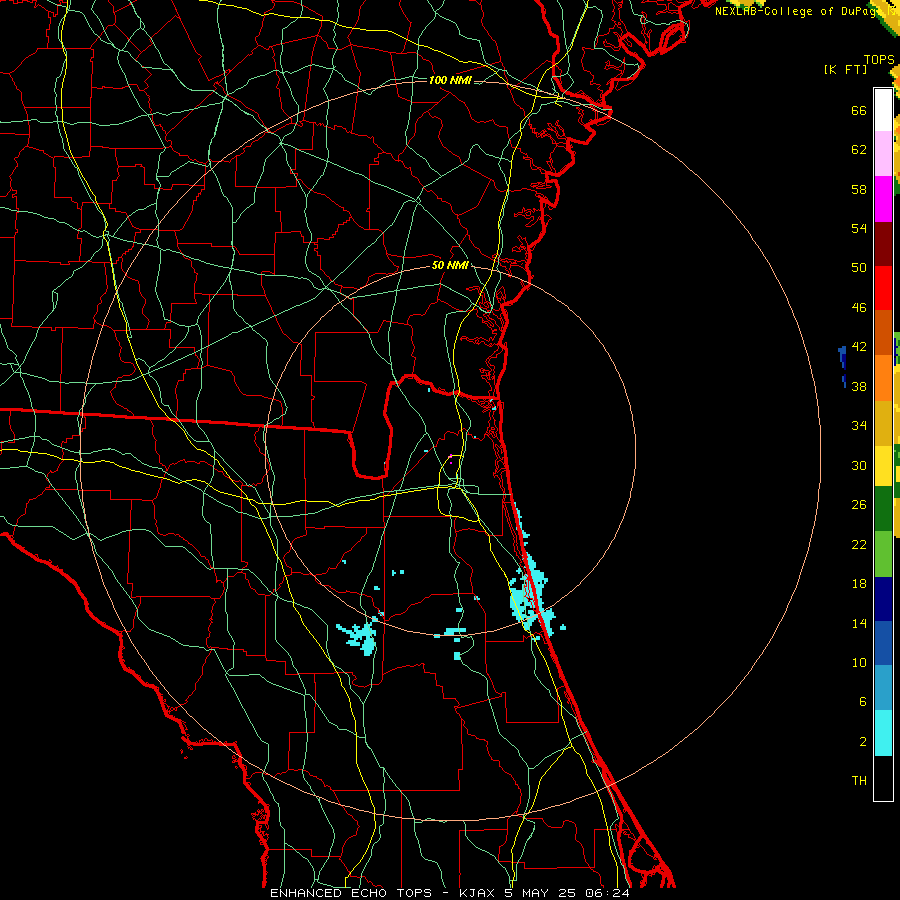Click the dark red (maroon) legend swatch
900x900 pixels.
coord(883,244)
